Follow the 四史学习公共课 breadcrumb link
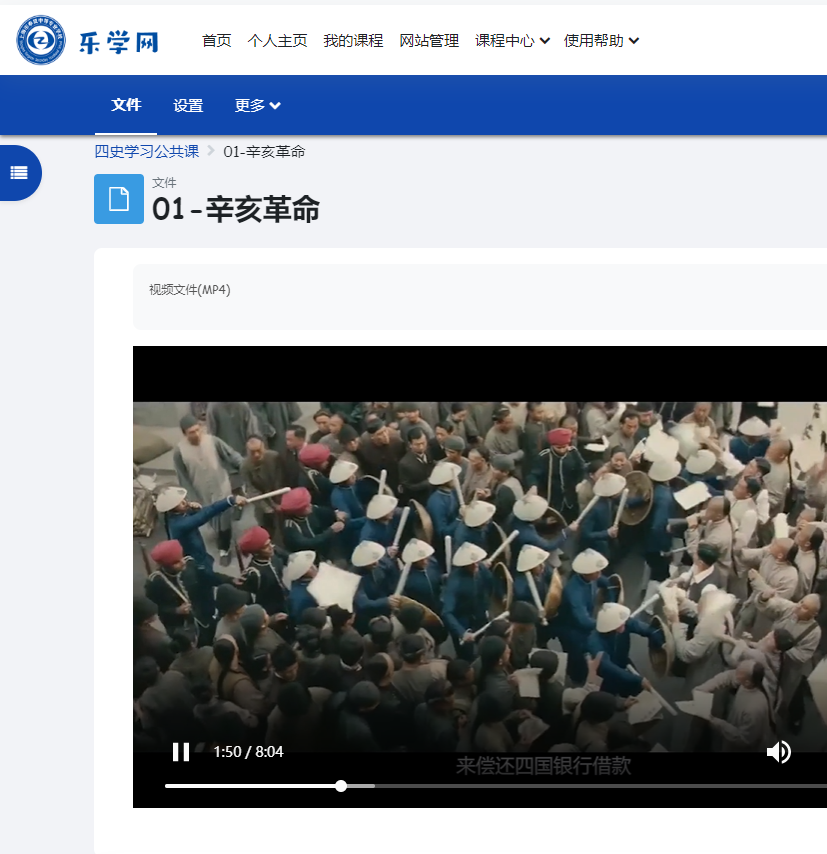Screen dimensions: 827x854 coord(147,151)
